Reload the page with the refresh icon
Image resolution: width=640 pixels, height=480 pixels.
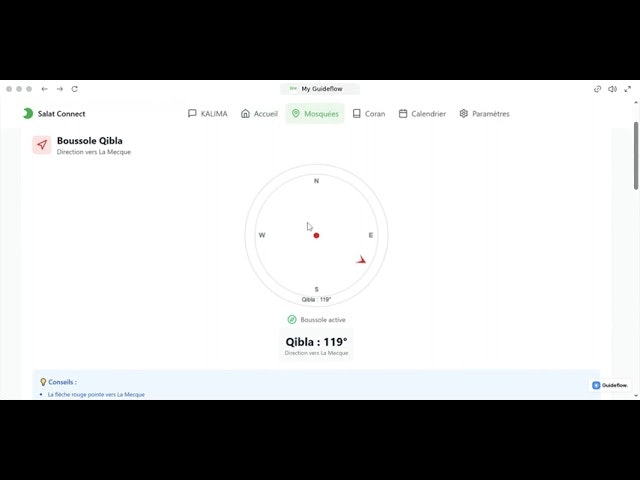[74, 89]
